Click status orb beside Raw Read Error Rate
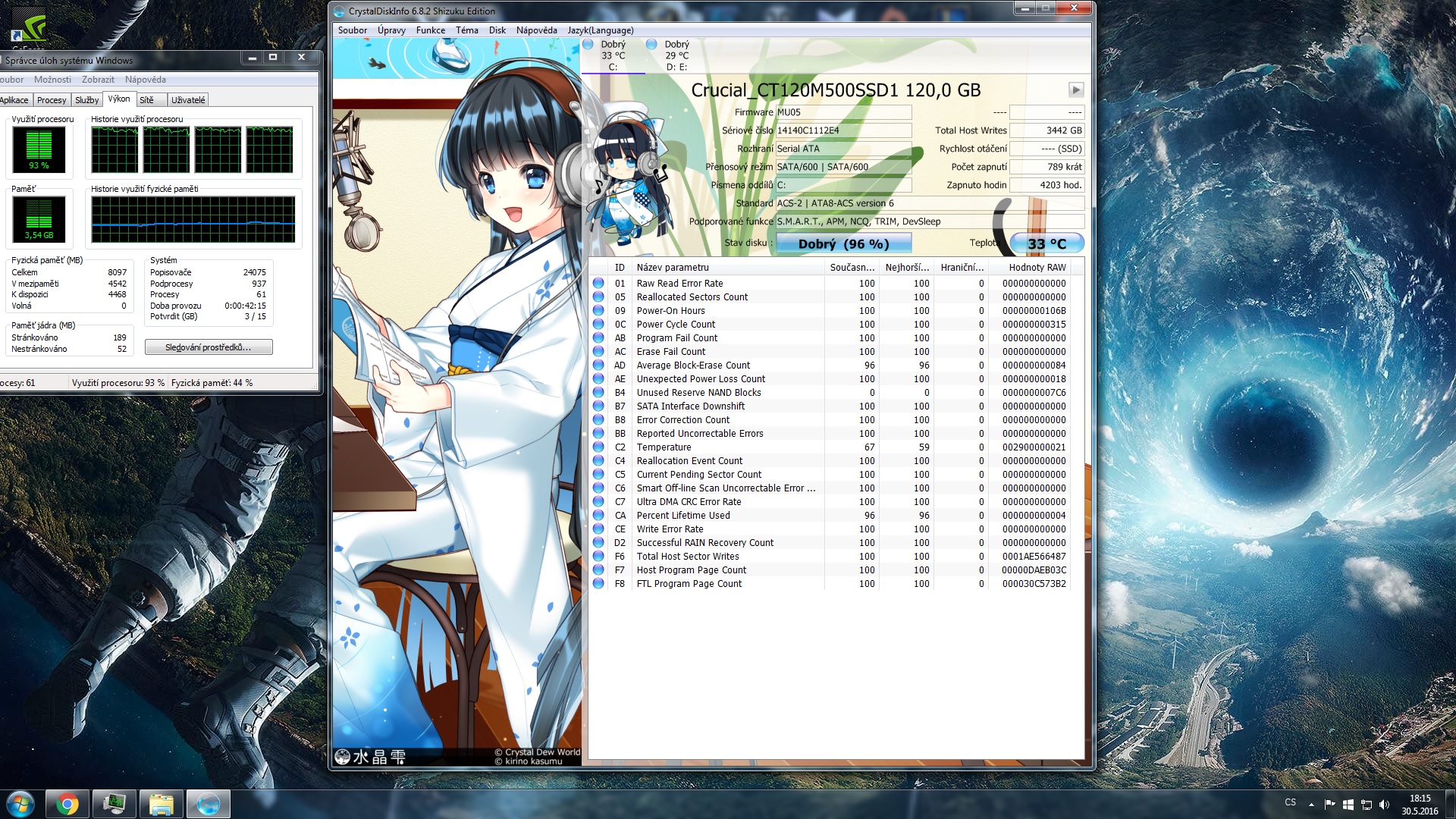The width and height of the screenshot is (1456, 819). pos(598,284)
